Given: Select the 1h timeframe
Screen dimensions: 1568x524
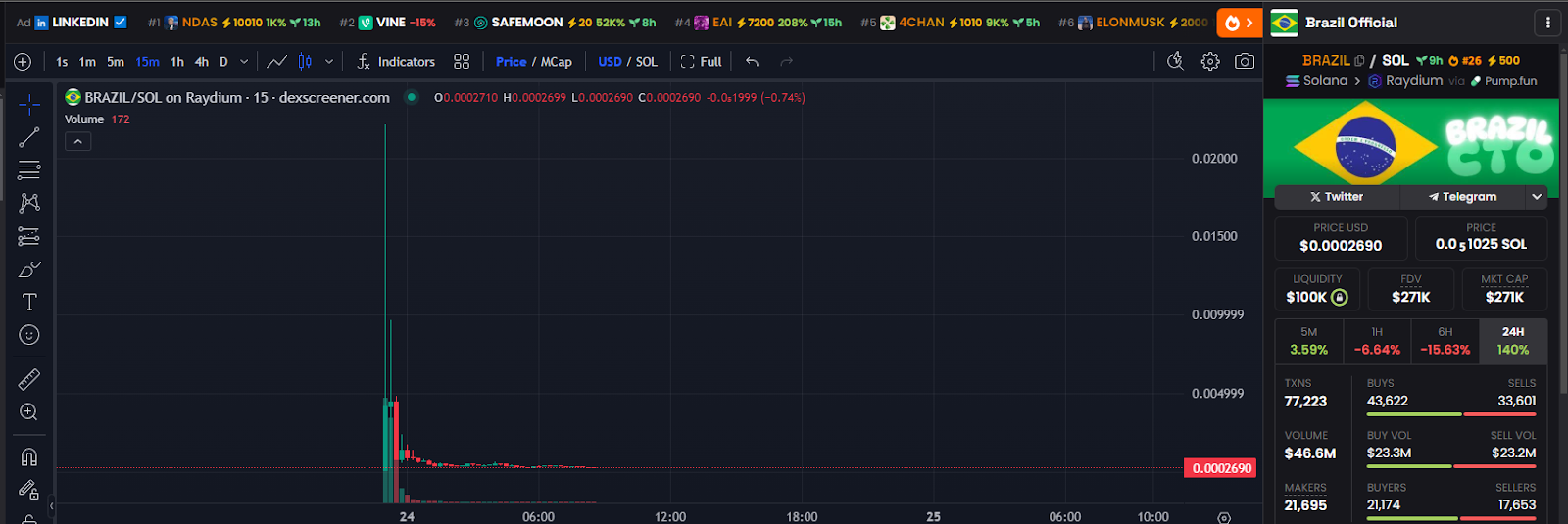Looking at the screenshot, I should [x=177, y=62].
